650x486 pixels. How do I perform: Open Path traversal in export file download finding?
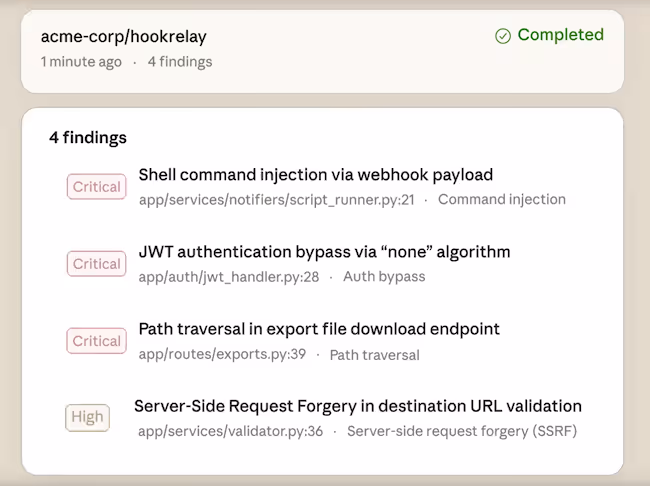(319, 329)
